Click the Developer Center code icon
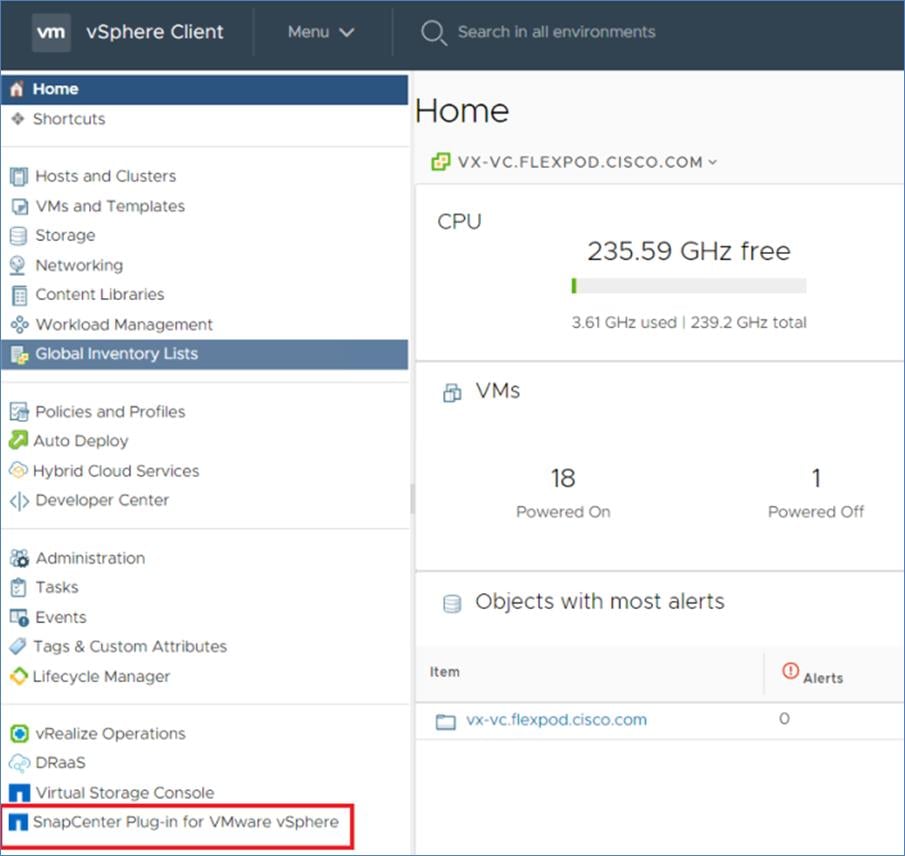Viewport: 905px width, 856px height. pyautogui.click(x=19, y=501)
